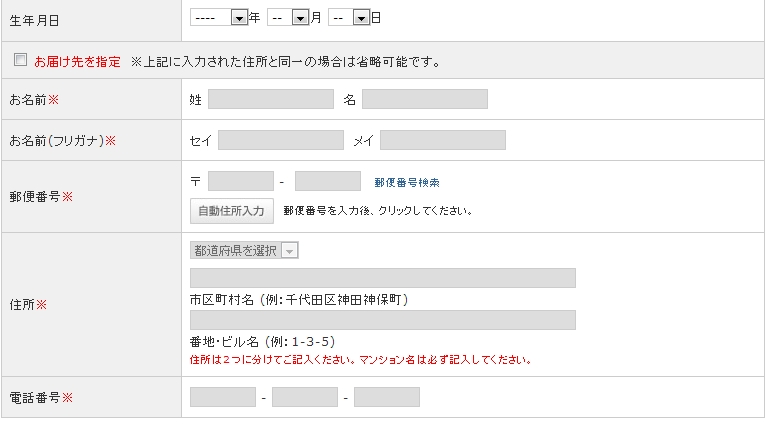The image size is (773, 437).
Task: Click the 名 (first name) field
Action: 424,99
